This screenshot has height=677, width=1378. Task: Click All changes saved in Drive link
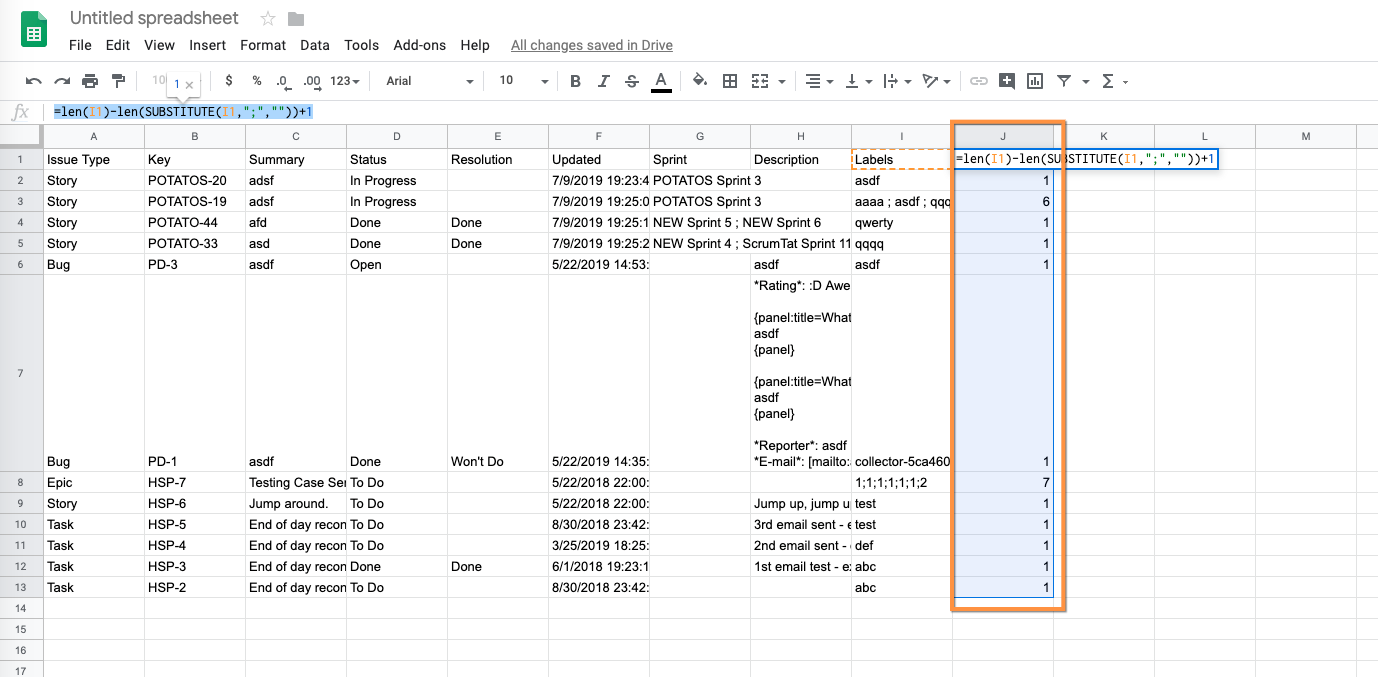coord(592,45)
